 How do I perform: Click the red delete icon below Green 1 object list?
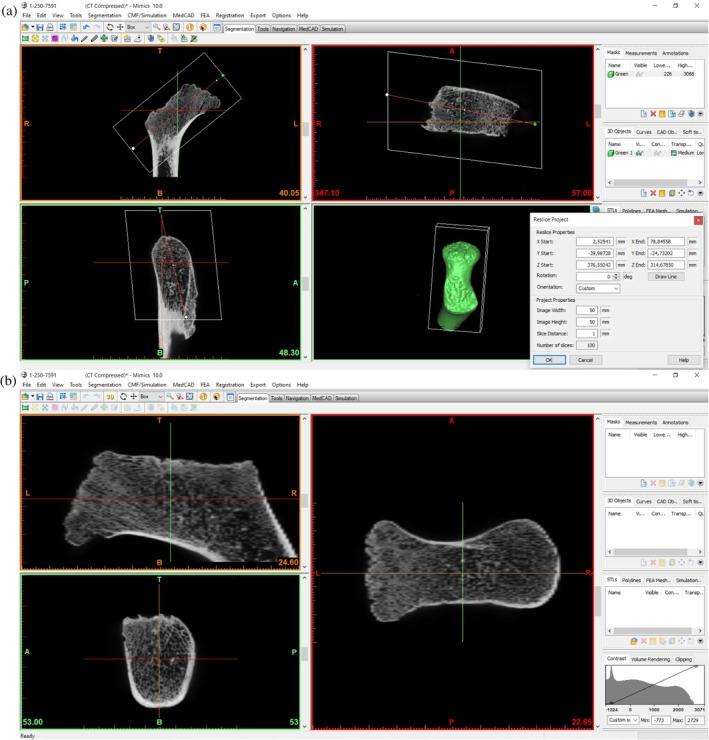click(x=653, y=192)
